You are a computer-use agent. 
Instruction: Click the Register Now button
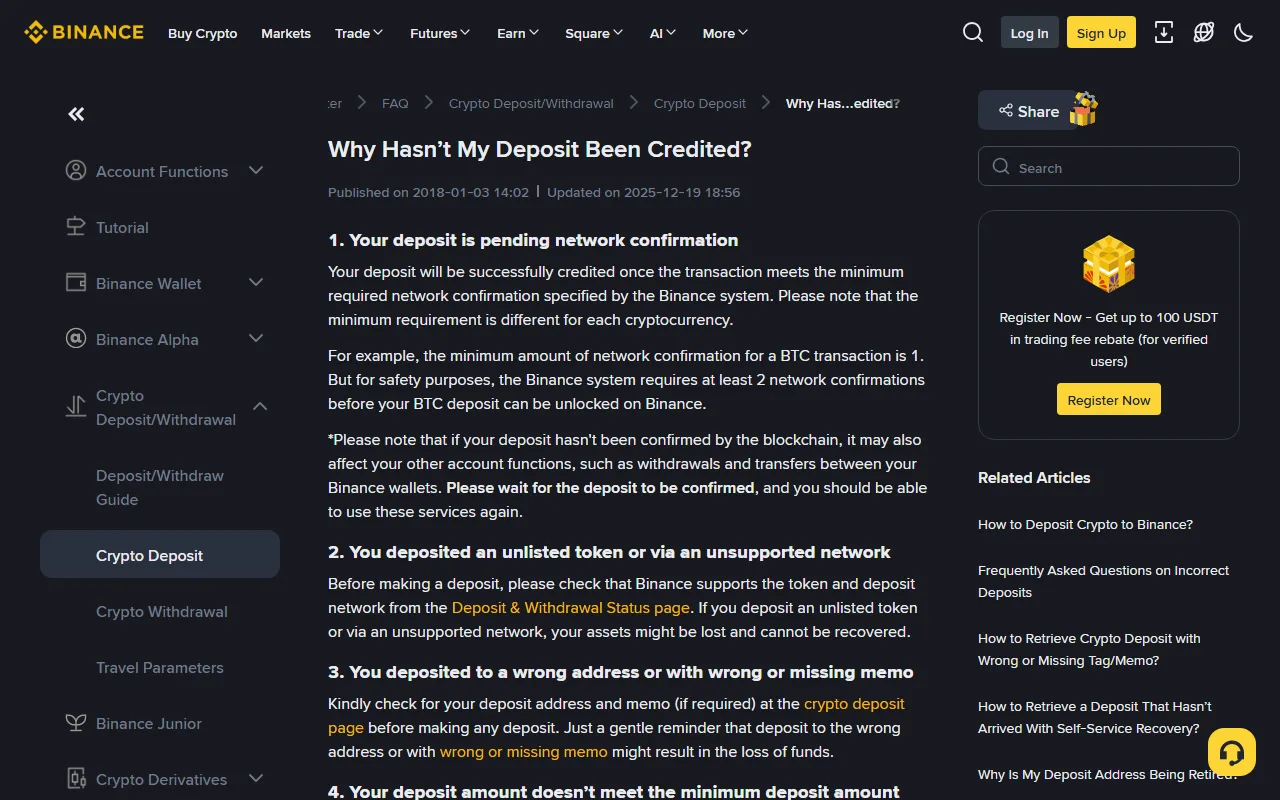click(x=1109, y=399)
